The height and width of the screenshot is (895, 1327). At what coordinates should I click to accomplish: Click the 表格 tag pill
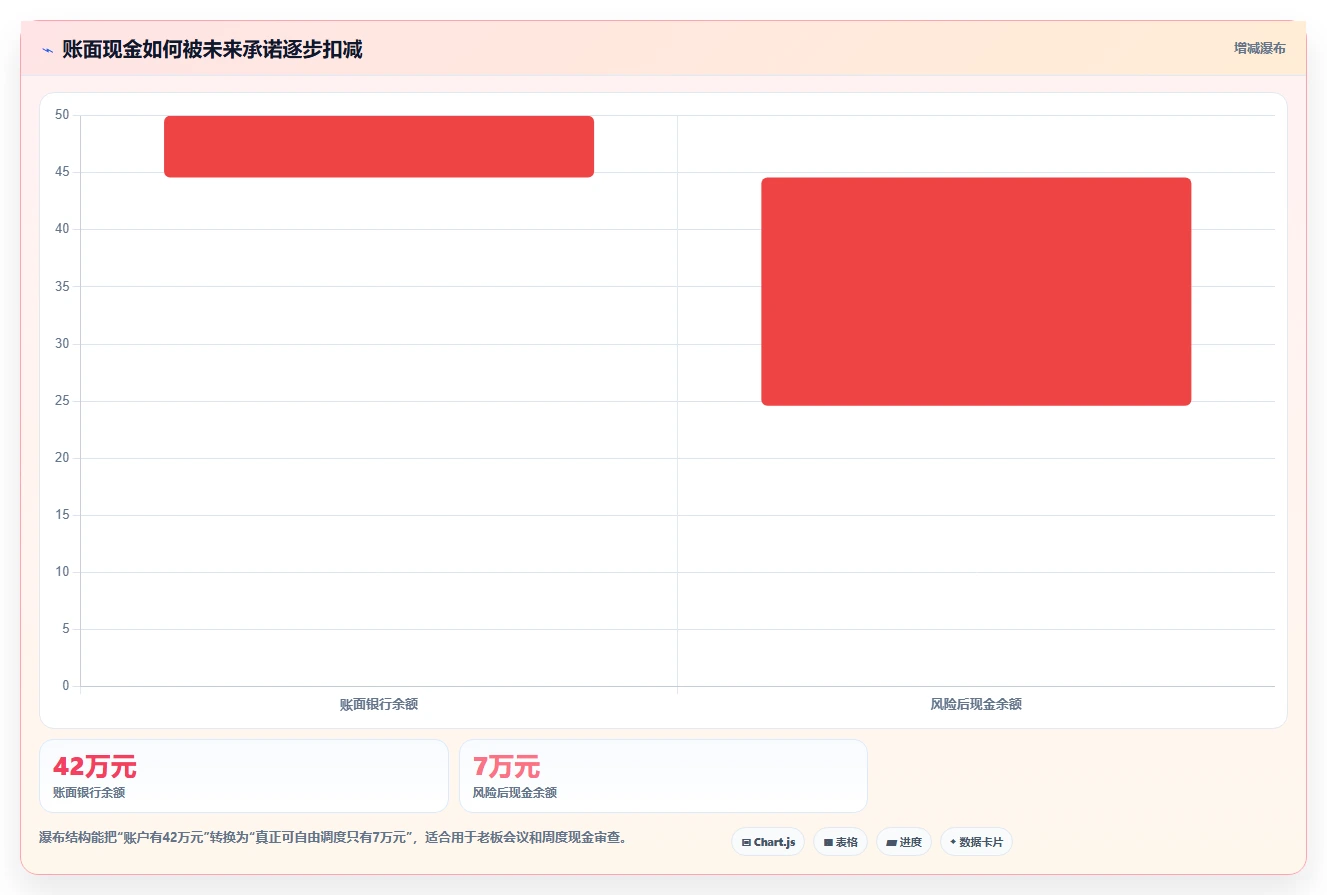pyautogui.click(x=840, y=842)
